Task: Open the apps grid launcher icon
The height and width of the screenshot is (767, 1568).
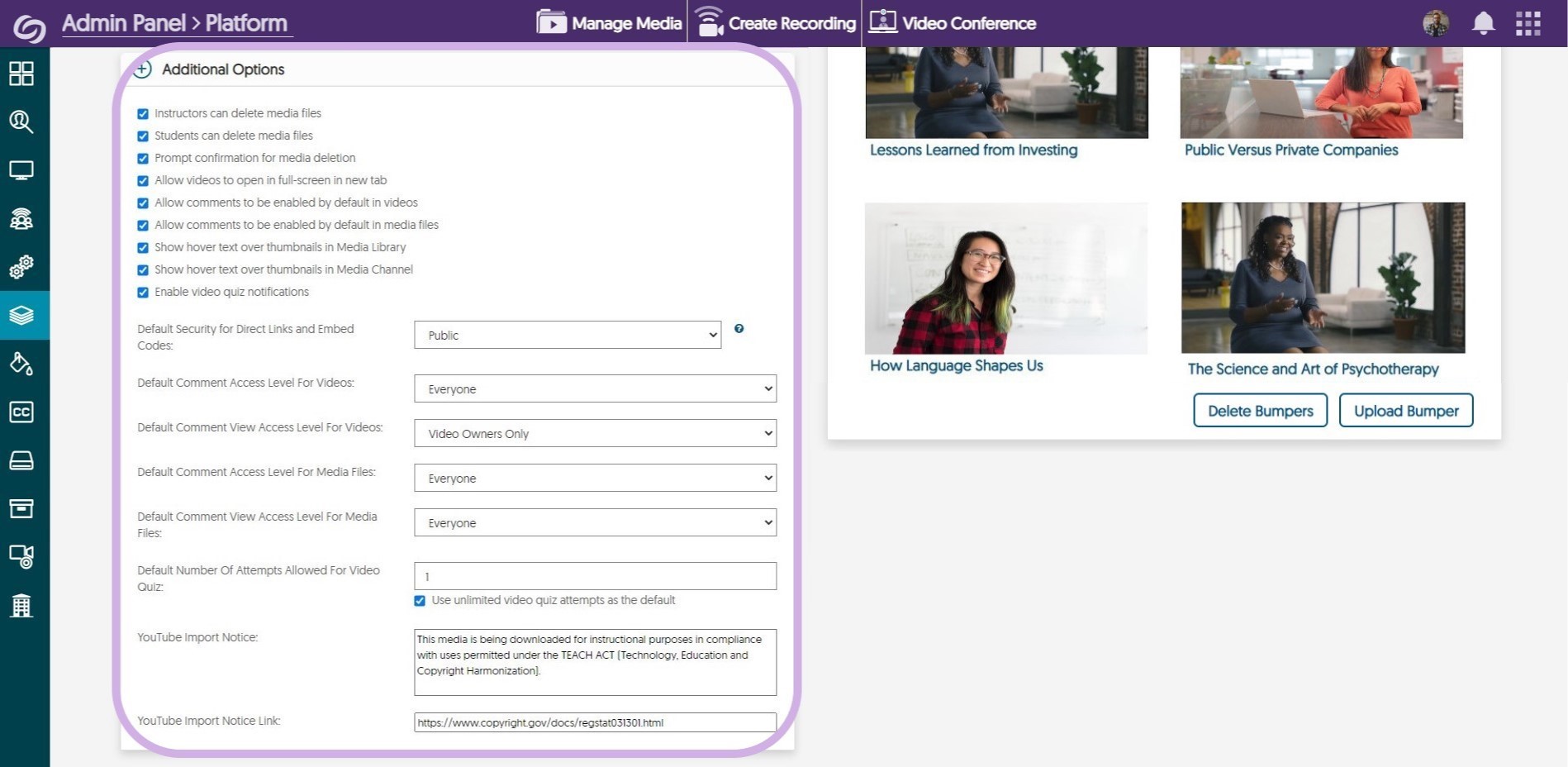Action: [1528, 23]
